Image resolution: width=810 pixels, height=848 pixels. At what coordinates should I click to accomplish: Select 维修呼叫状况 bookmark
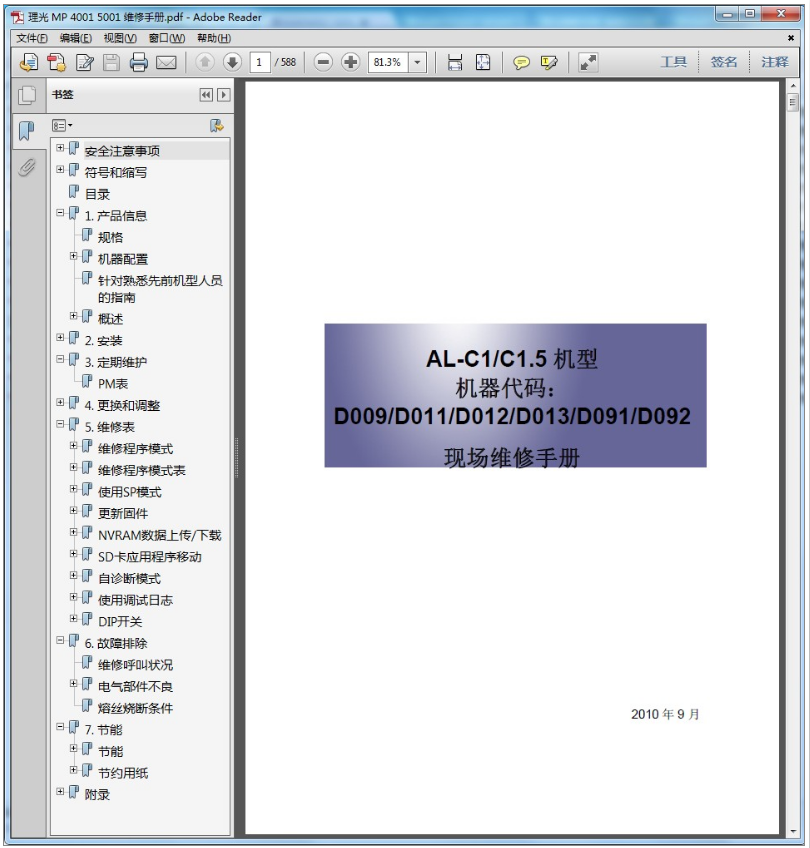pos(135,665)
